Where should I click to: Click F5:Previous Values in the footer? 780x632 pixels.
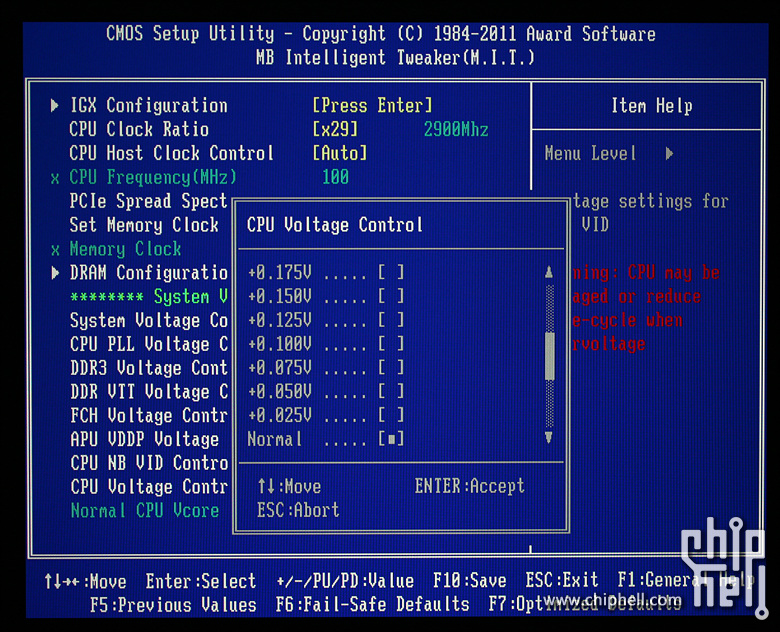[x=173, y=605]
